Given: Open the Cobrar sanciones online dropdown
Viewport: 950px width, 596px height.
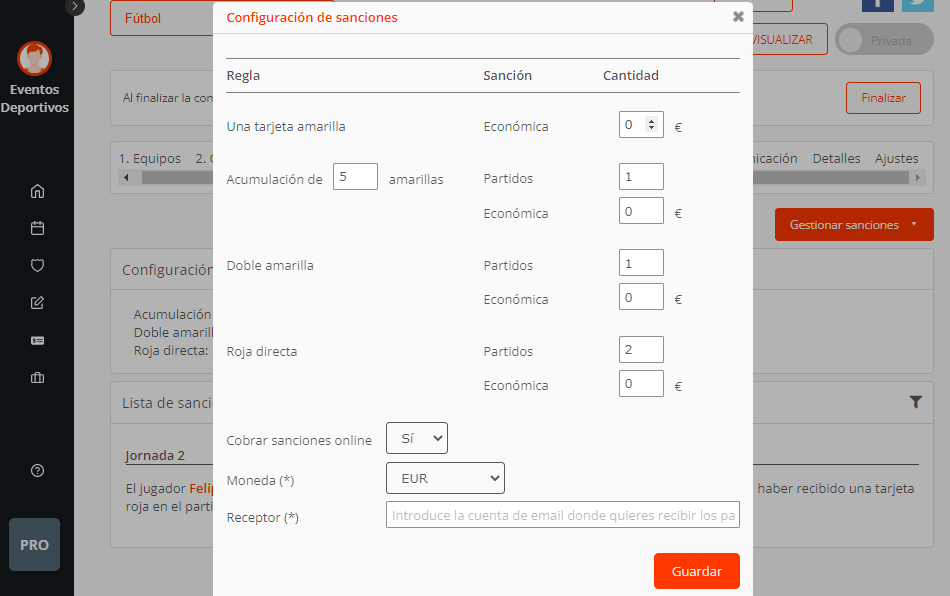Looking at the screenshot, I should point(417,437).
